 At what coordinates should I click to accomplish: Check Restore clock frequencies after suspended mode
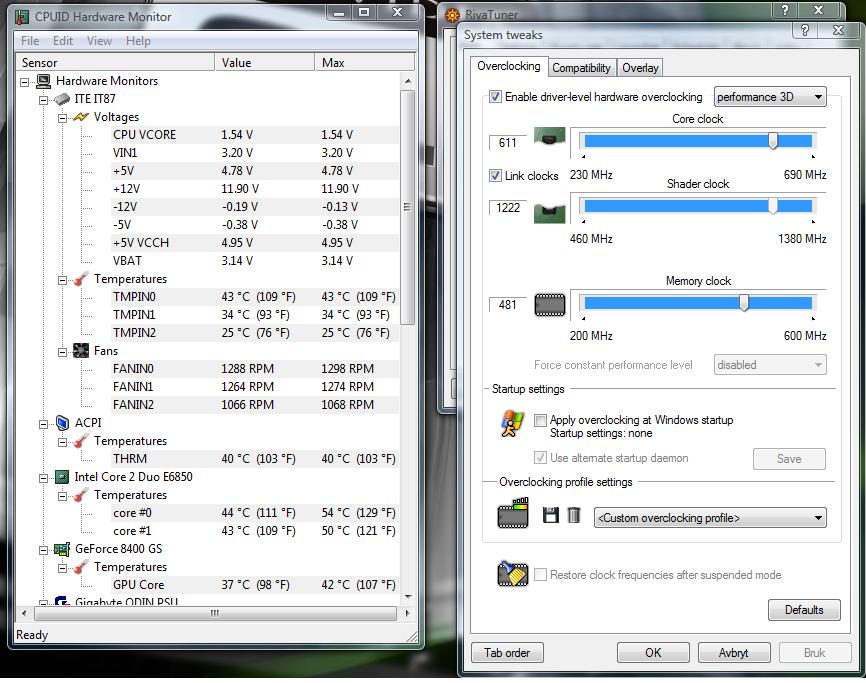(x=541, y=575)
